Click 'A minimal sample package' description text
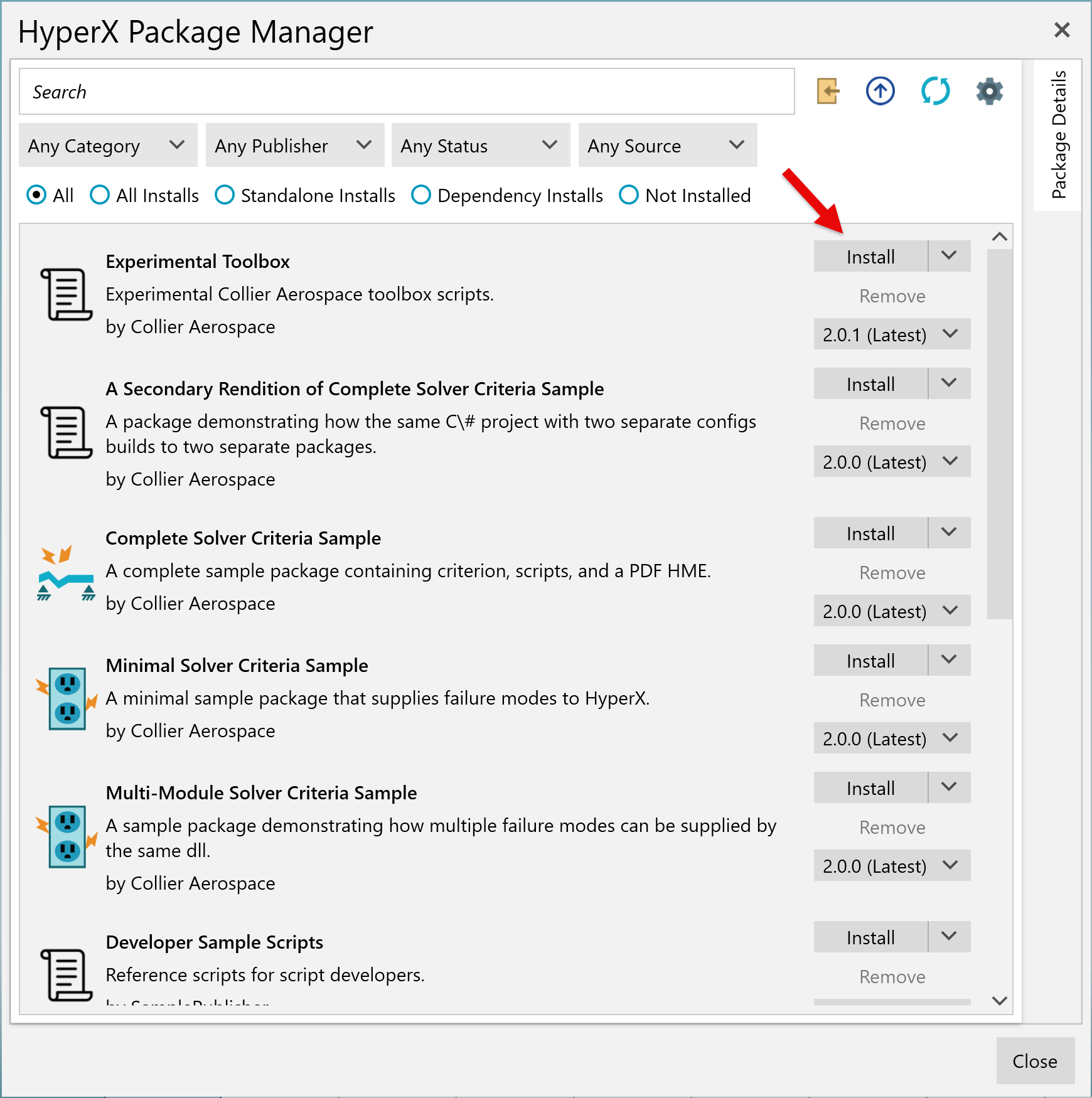The height and width of the screenshot is (1098, 1092). click(x=378, y=698)
